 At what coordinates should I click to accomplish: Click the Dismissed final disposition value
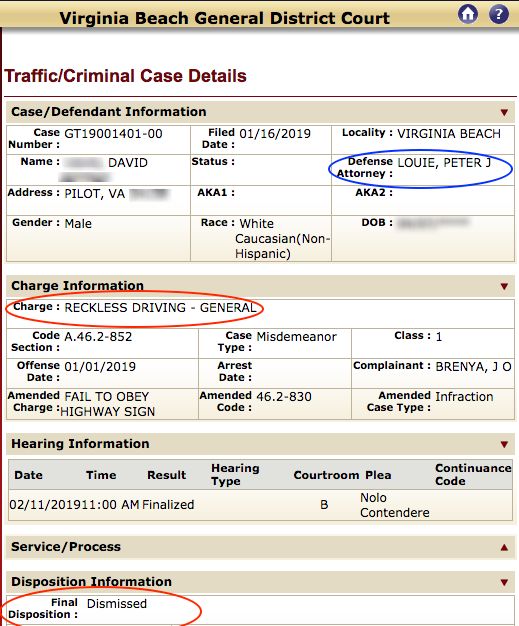[117, 604]
